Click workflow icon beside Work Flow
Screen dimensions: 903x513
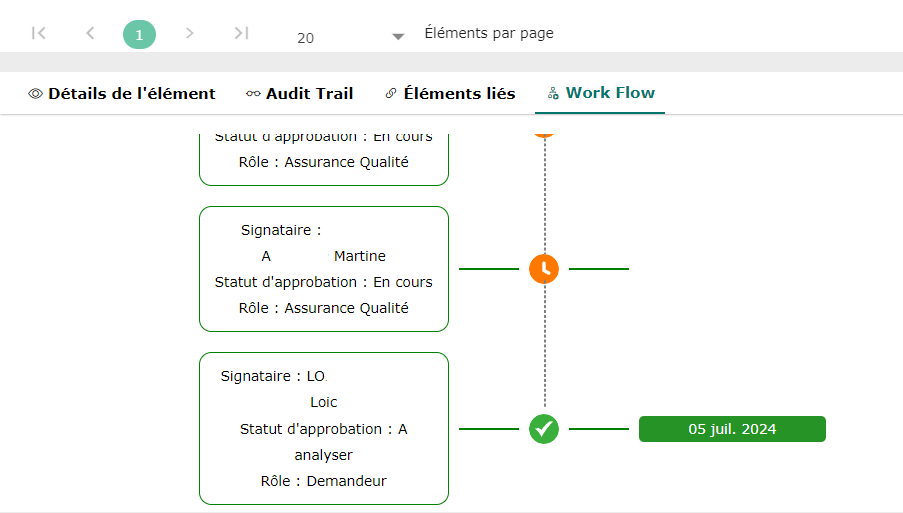(553, 94)
